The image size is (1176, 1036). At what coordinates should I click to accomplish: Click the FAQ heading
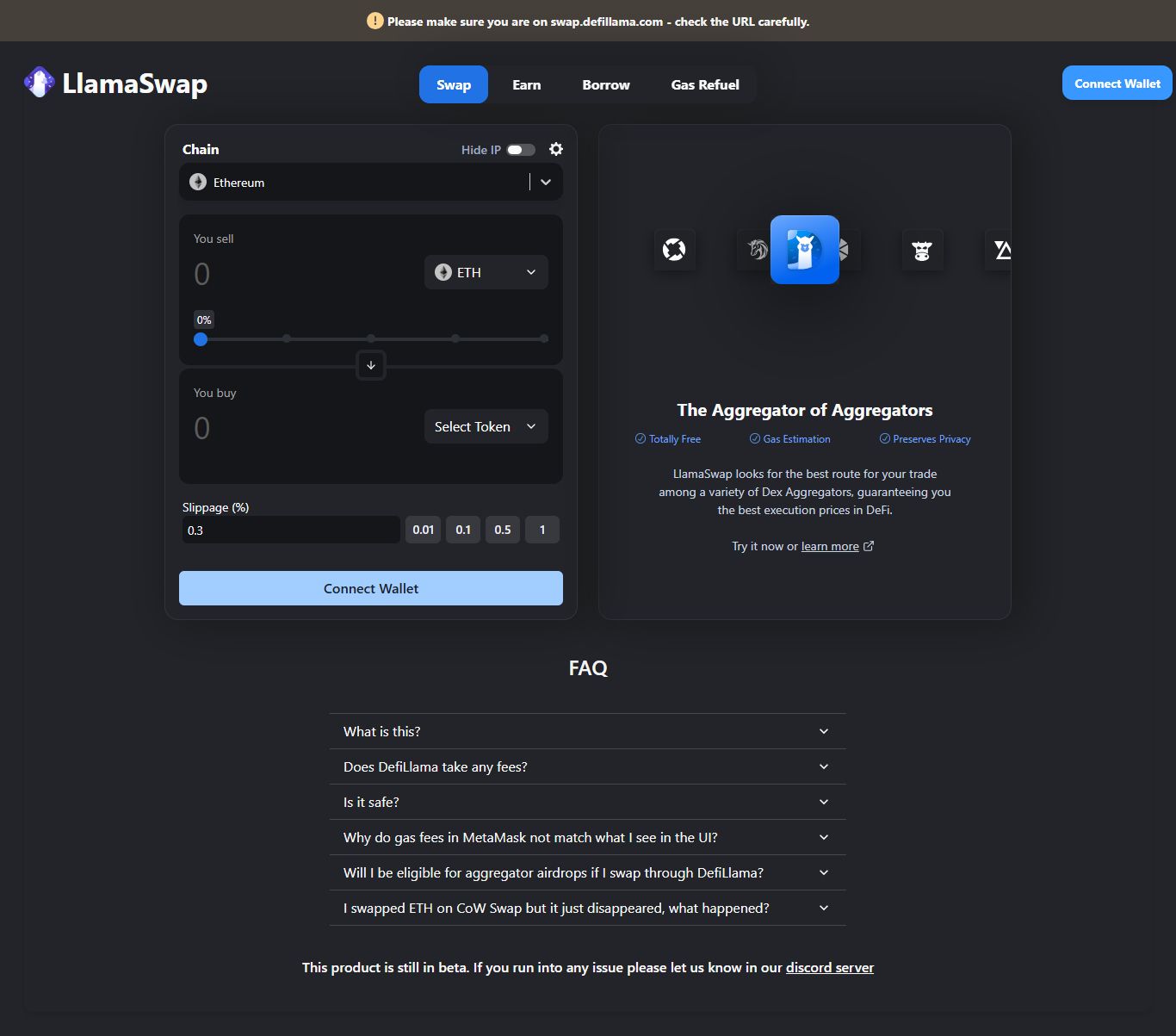pos(588,668)
